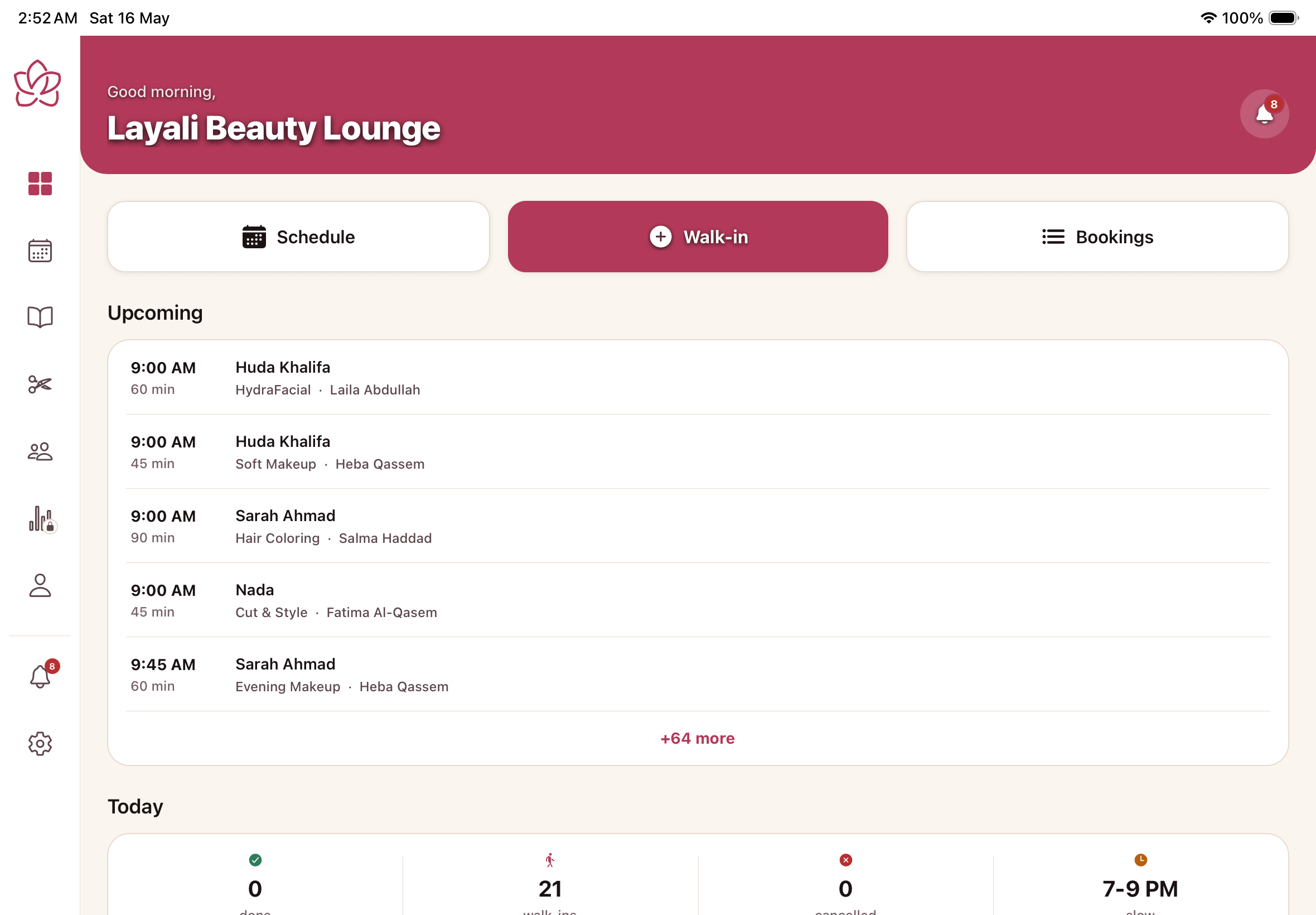
Task: Tap the 9:45 AM time label
Action: (x=163, y=664)
